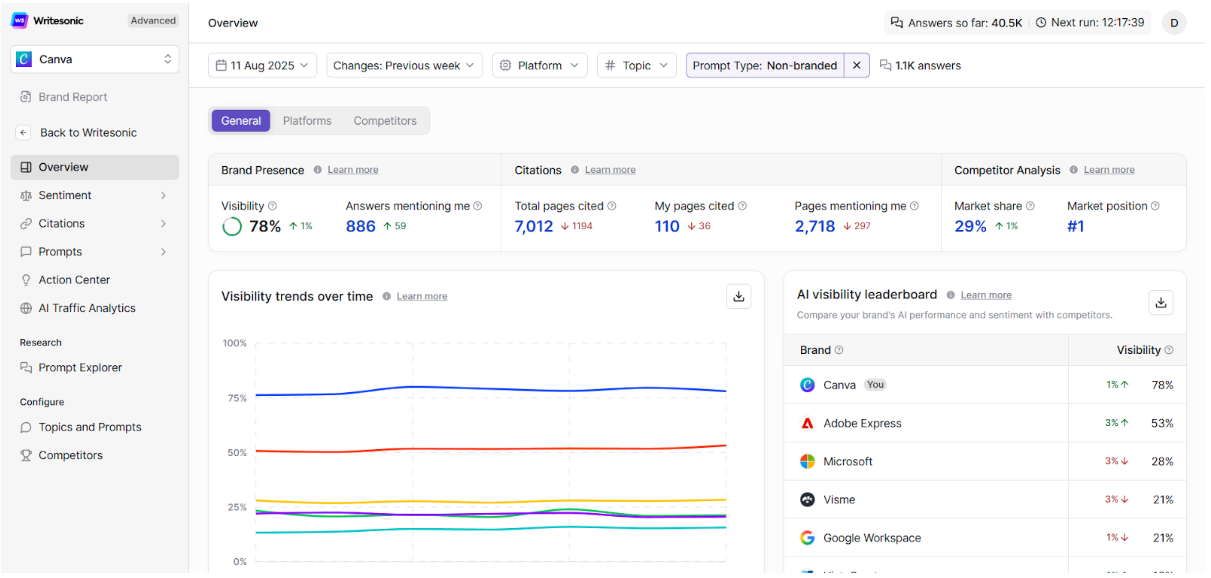1211x578 pixels.
Task: Expand the Sentiment chevron
Action: pyautogui.click(x=163, y=196)
